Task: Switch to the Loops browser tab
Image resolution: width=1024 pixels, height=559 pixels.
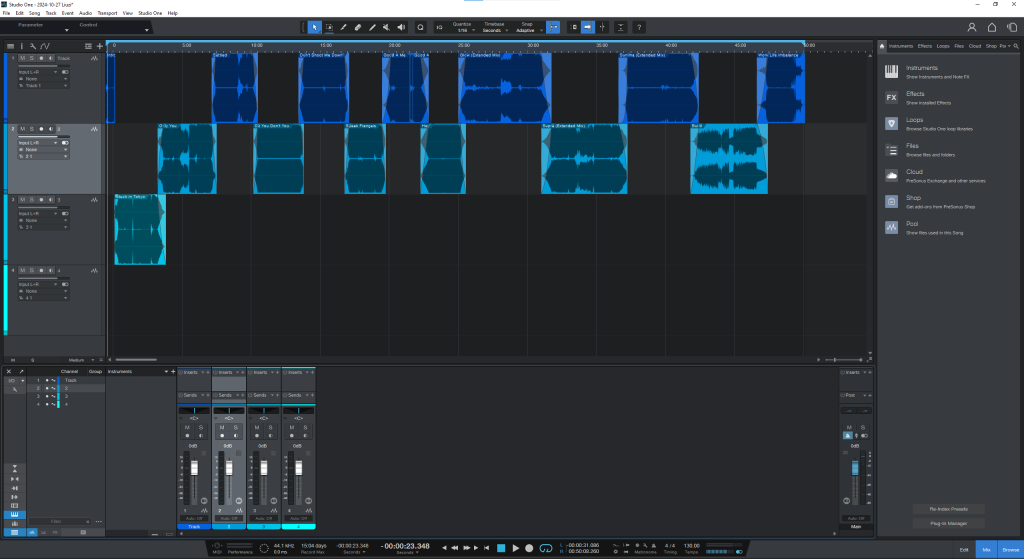Action: tap(943, 46)
